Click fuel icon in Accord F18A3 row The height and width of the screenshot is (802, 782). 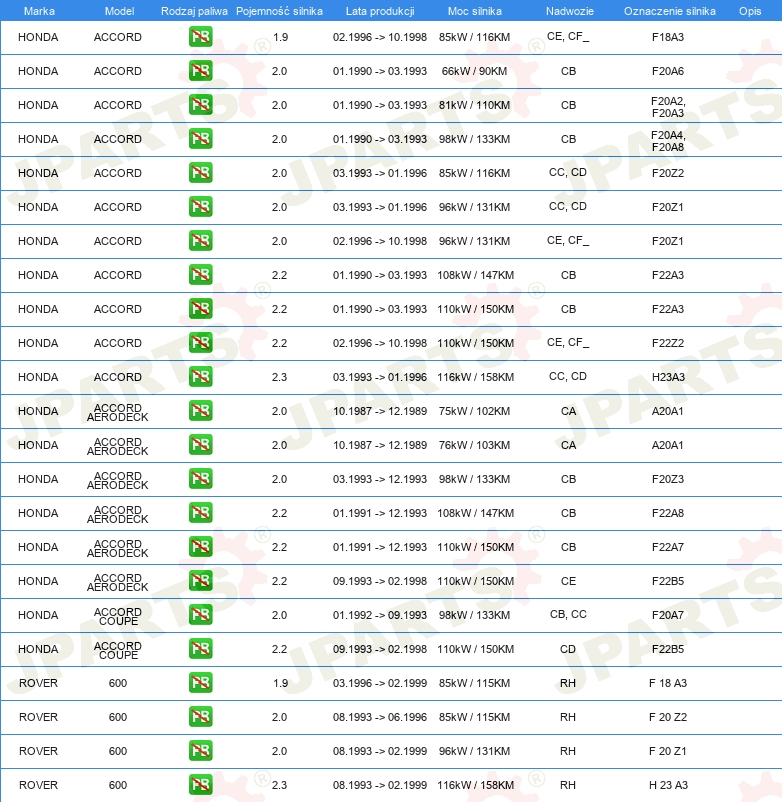pyautogui.click(x=200, y=37)
